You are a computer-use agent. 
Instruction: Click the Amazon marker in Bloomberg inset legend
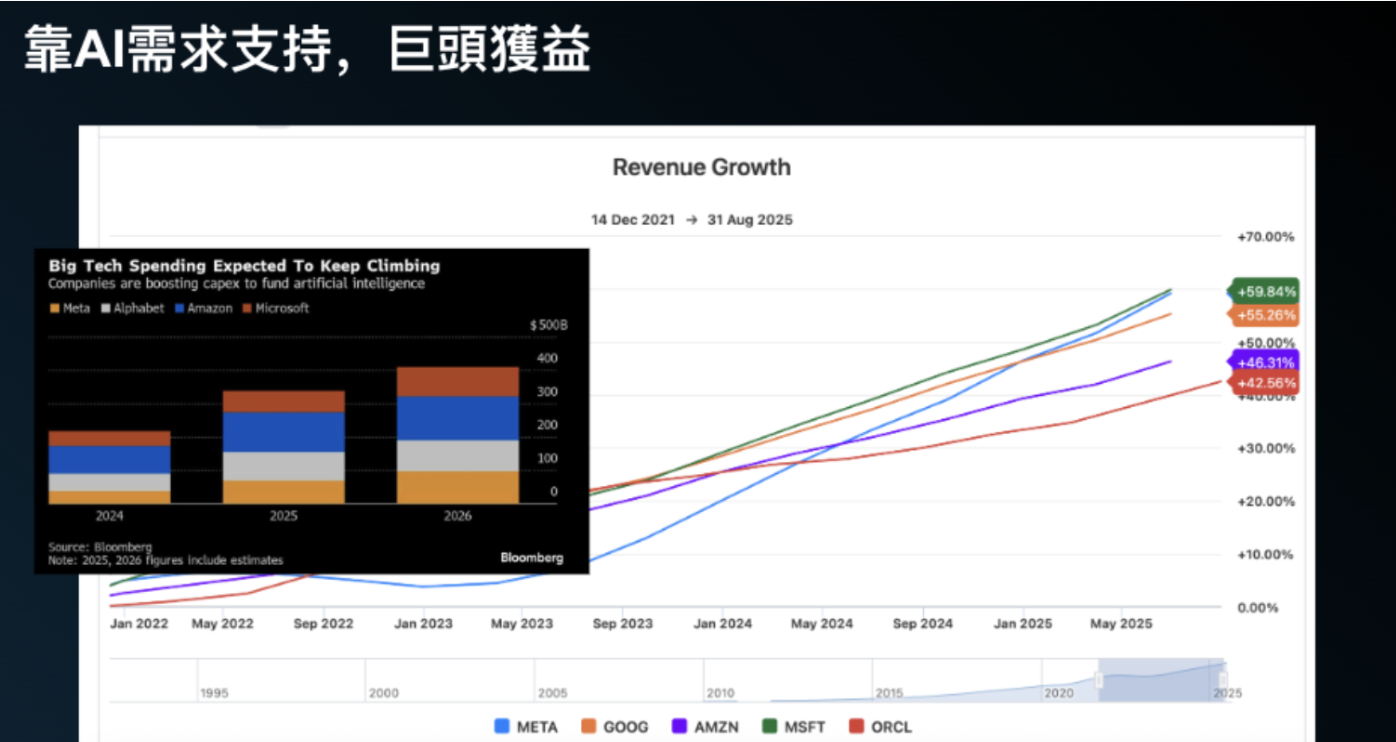pyautogui.click(x=180, y=308)
